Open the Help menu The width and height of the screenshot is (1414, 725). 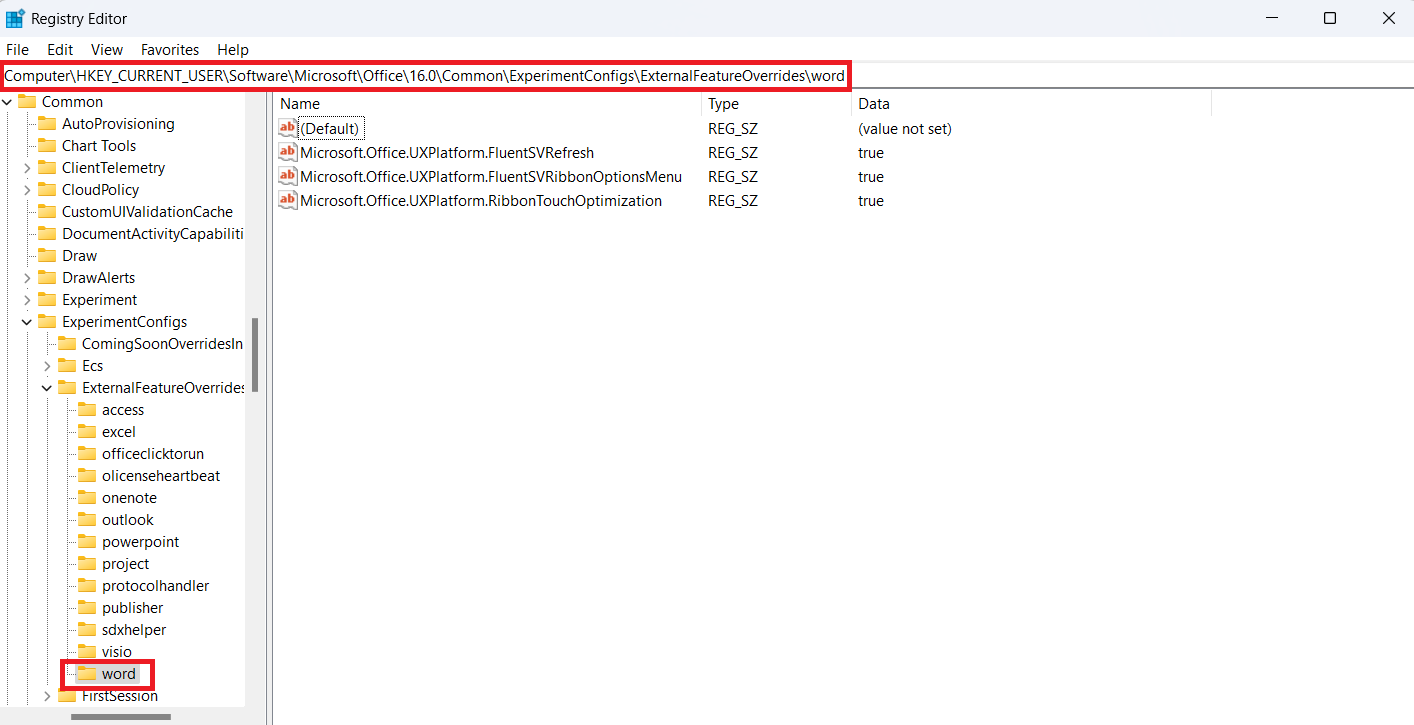233,49
